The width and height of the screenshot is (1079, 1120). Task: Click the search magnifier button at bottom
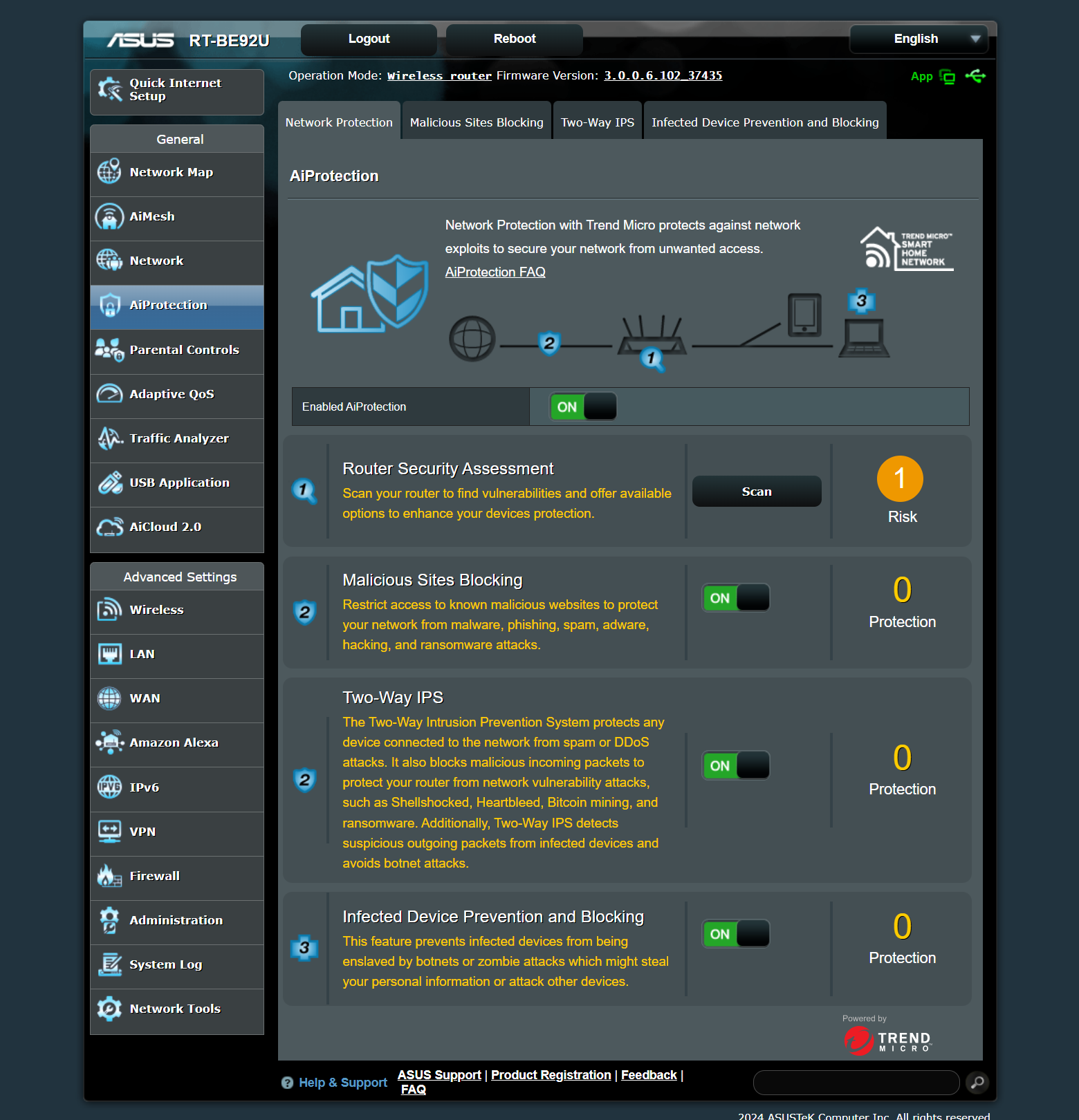pos(977,1082)
